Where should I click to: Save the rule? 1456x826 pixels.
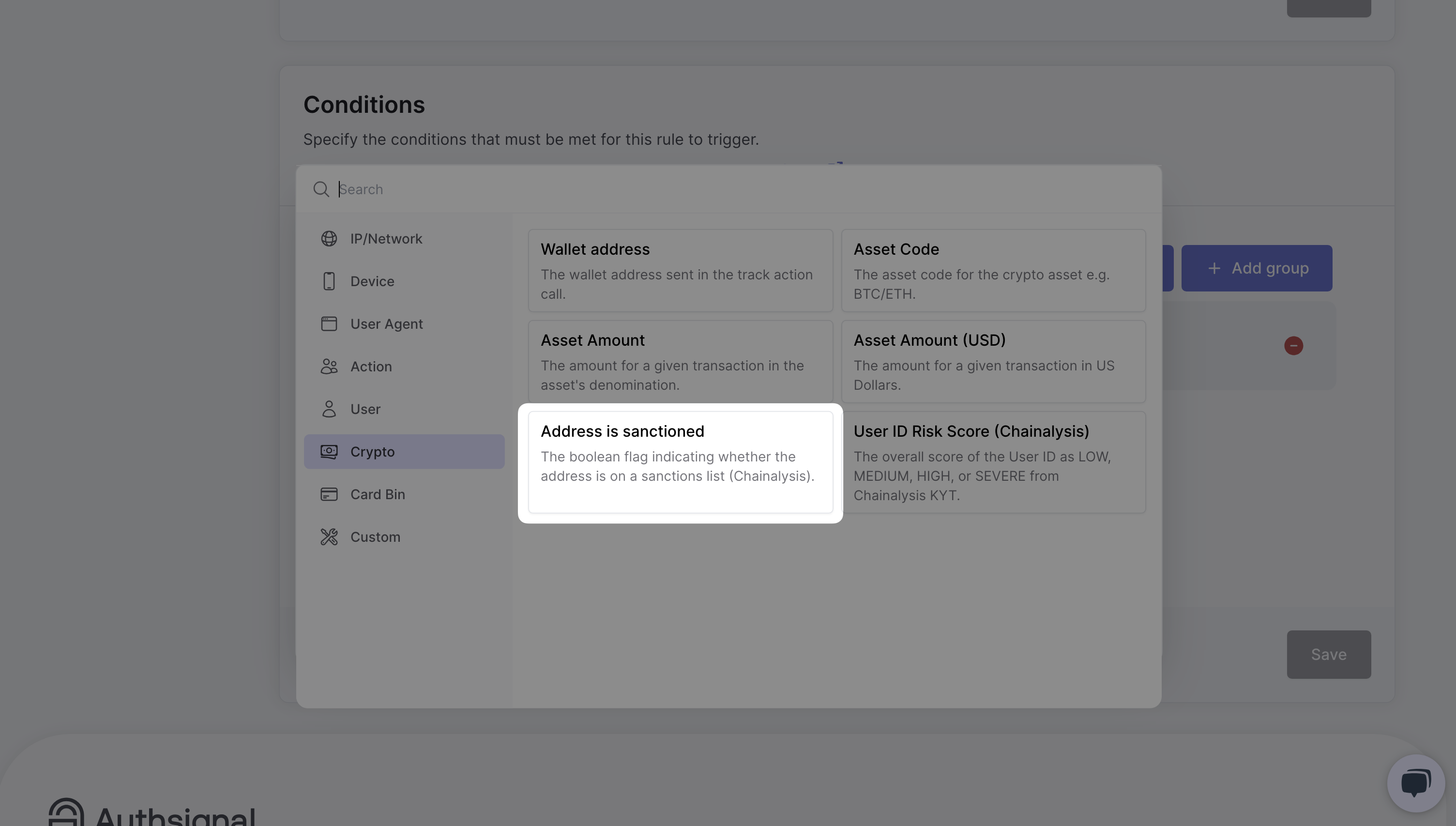(x=1328, y=654)
